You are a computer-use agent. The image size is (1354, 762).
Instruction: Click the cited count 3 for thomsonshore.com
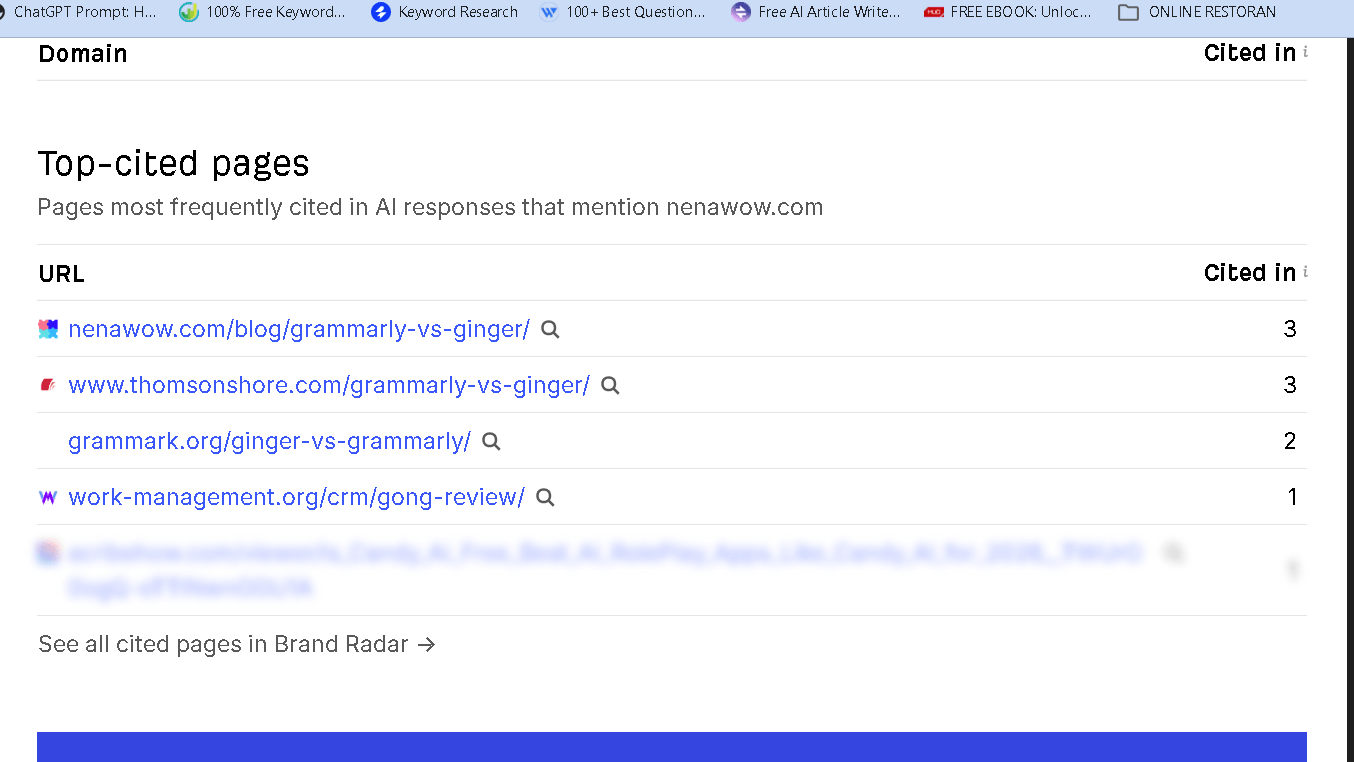[1290, 385]
